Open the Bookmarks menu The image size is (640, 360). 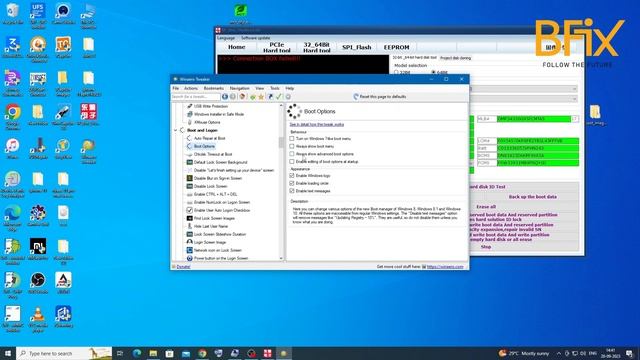(x=213, y=88)
